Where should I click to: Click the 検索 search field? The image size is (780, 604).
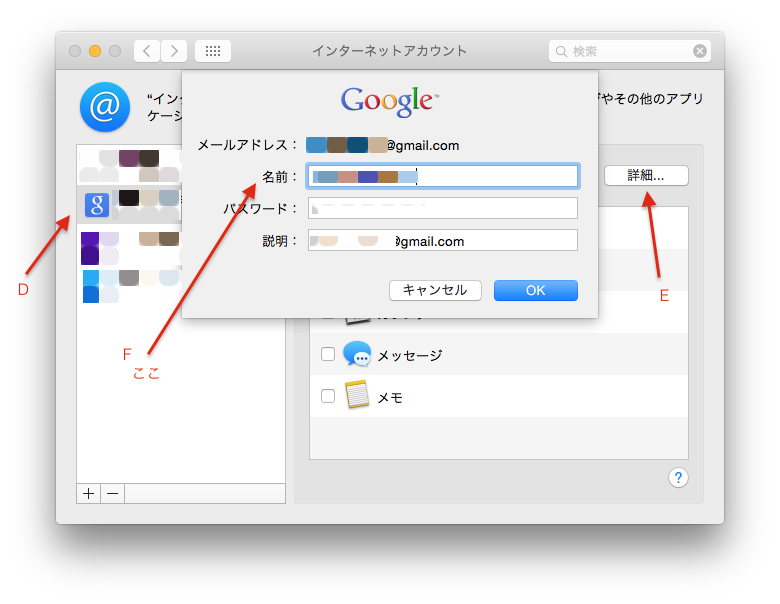630,51
